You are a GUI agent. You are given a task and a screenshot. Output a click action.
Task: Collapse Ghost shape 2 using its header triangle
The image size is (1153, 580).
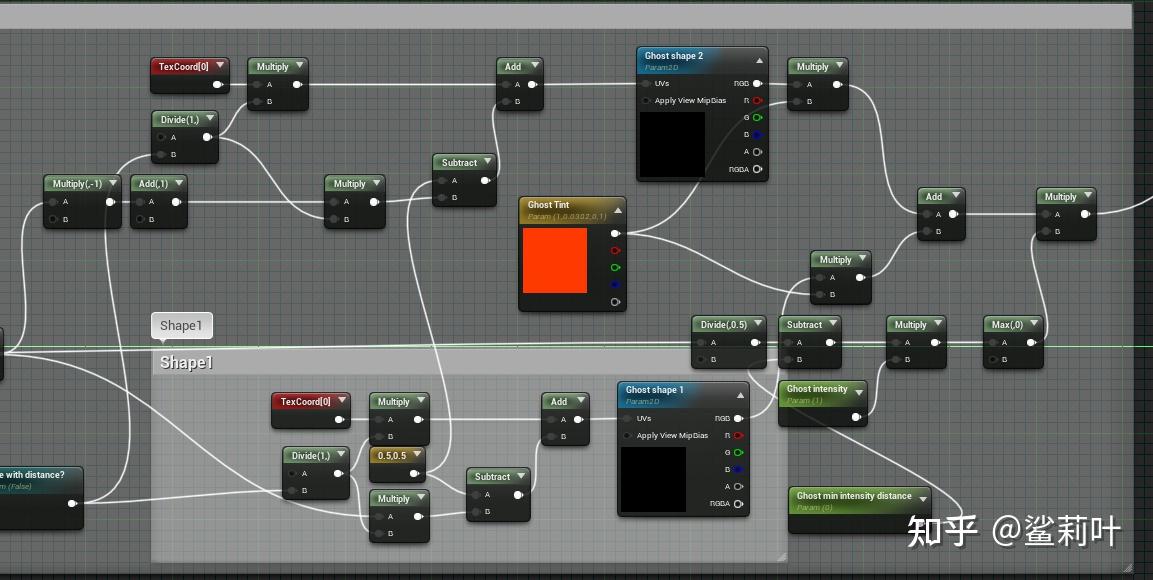759,59
